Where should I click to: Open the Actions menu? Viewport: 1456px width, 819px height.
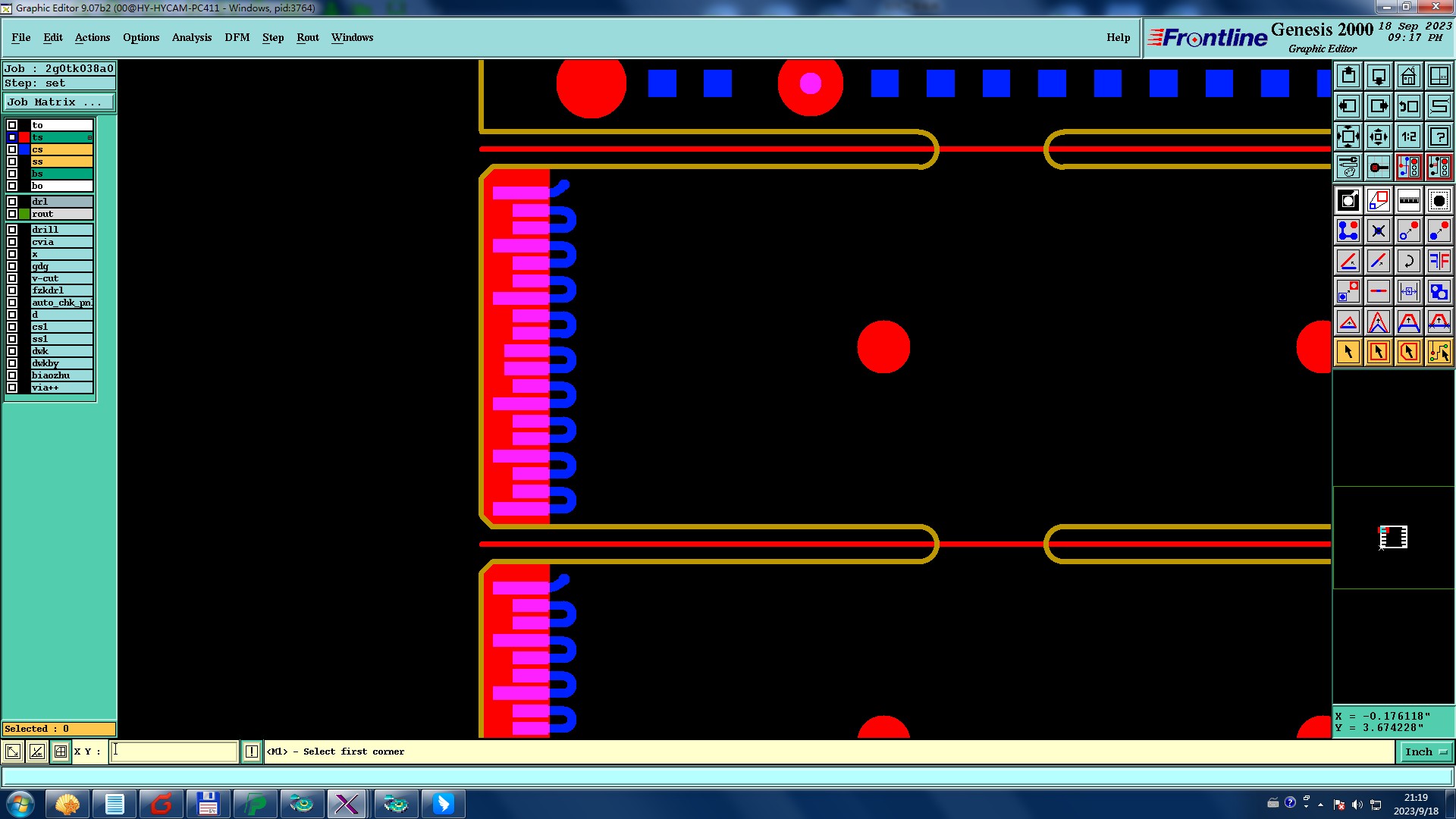pos(92,37)
